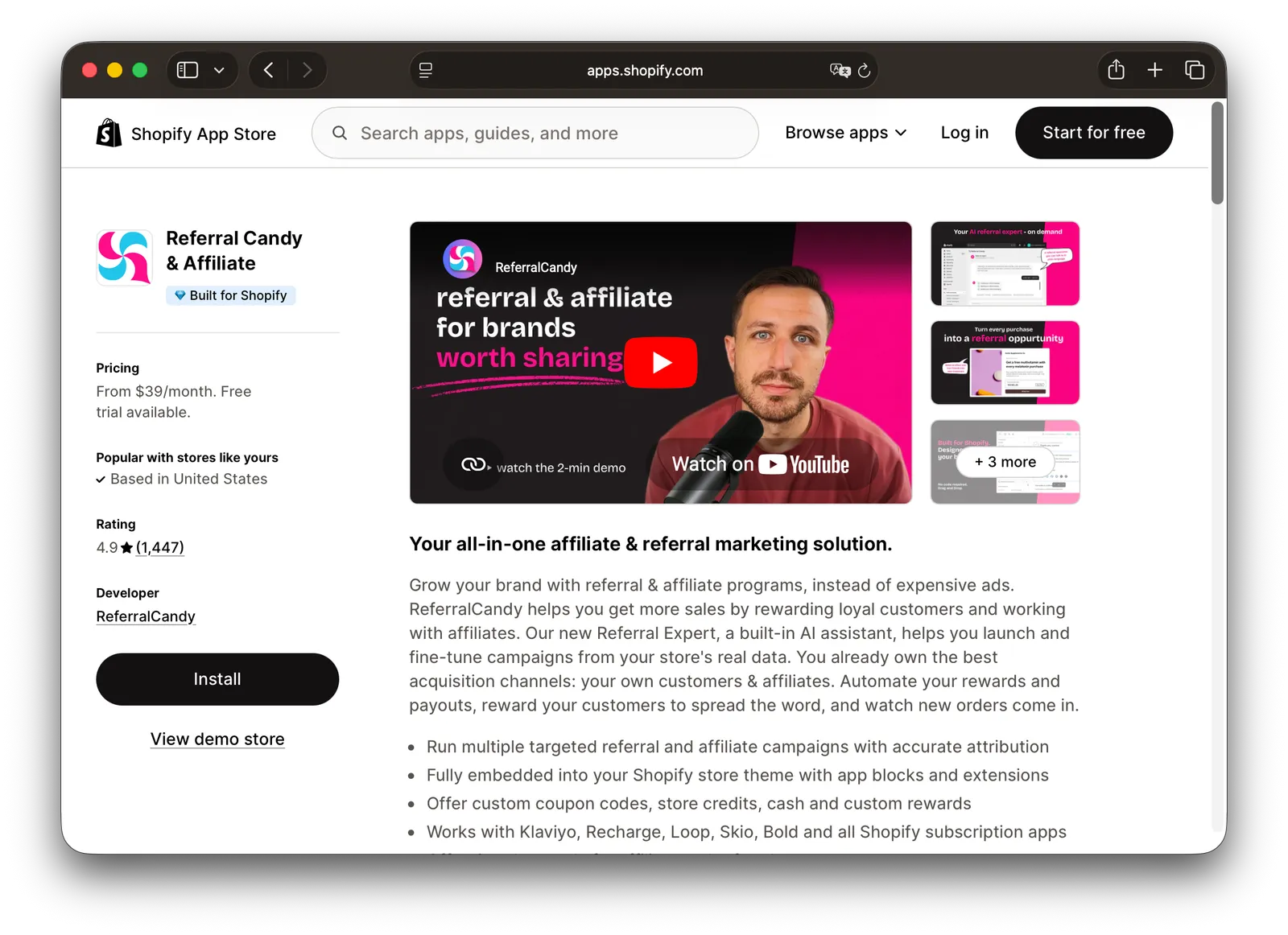Open the referral opportunity screenshot thumbnail
The image size is (1288, 935).
pyautogui.click(x=1005, y=363)
